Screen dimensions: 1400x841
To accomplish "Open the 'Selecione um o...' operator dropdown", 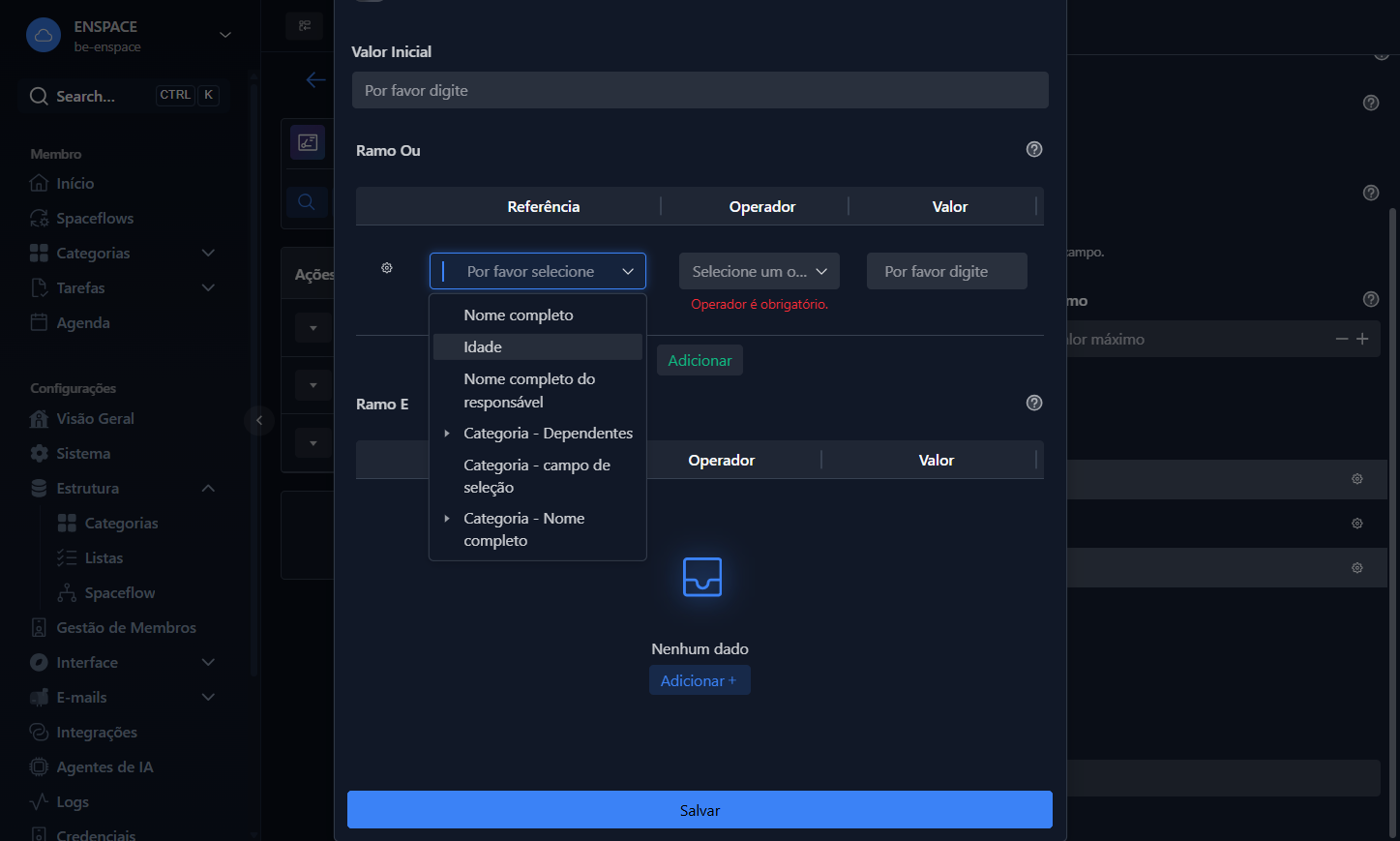I will [760, 271].
